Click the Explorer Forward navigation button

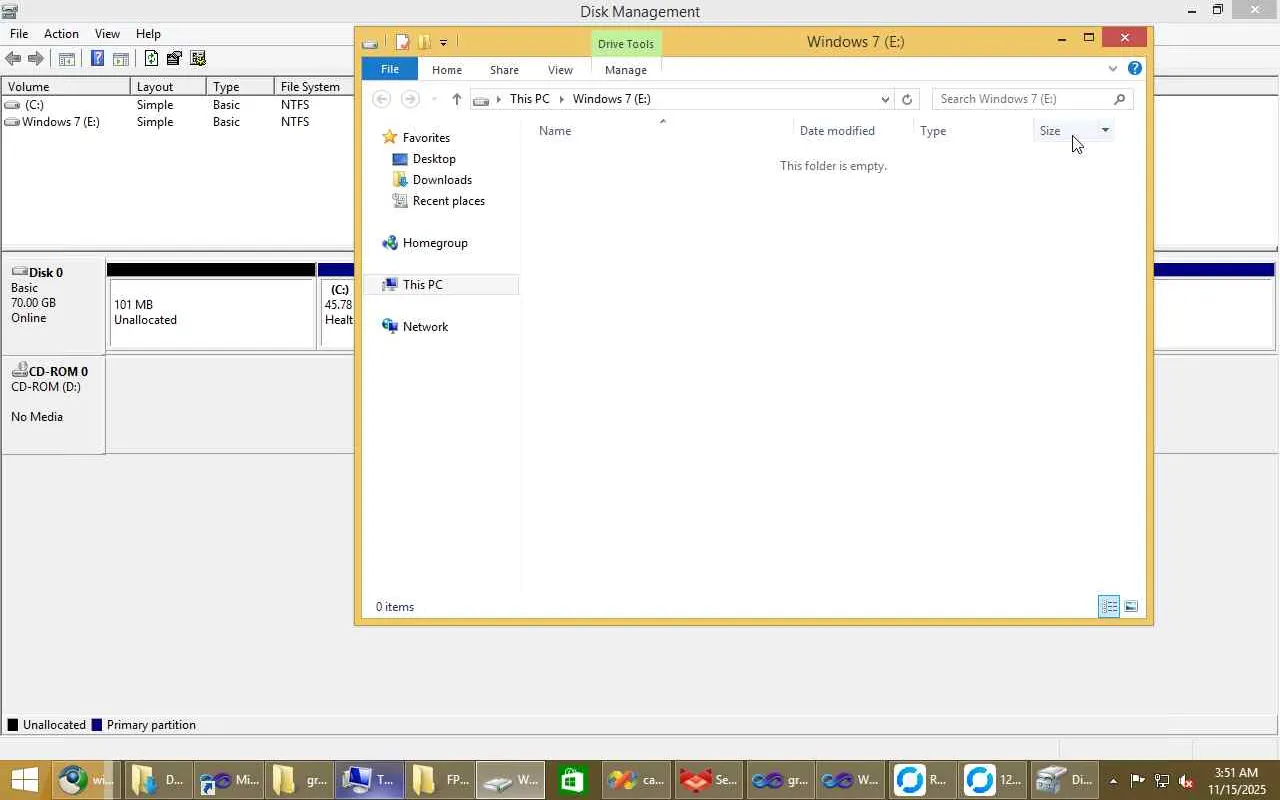click(x=409, y=99)
